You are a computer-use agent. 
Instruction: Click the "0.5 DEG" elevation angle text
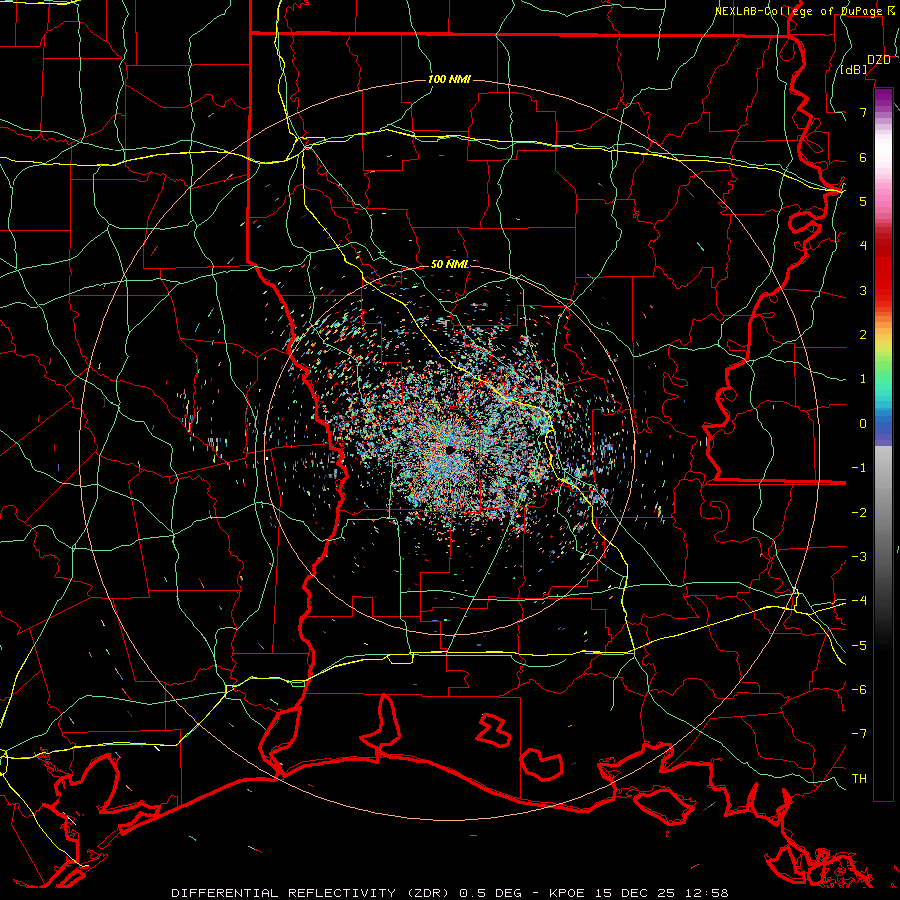490,893
